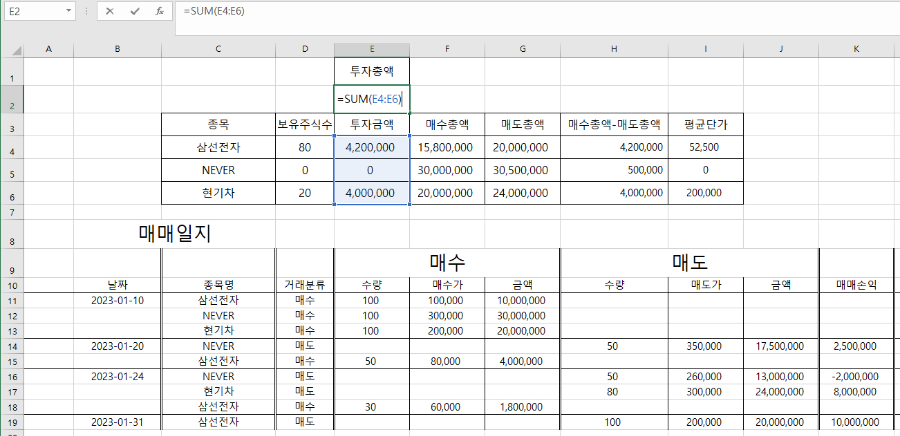Click the date 2023-01-20
This screenshot has width=900, height=436.
117,346
